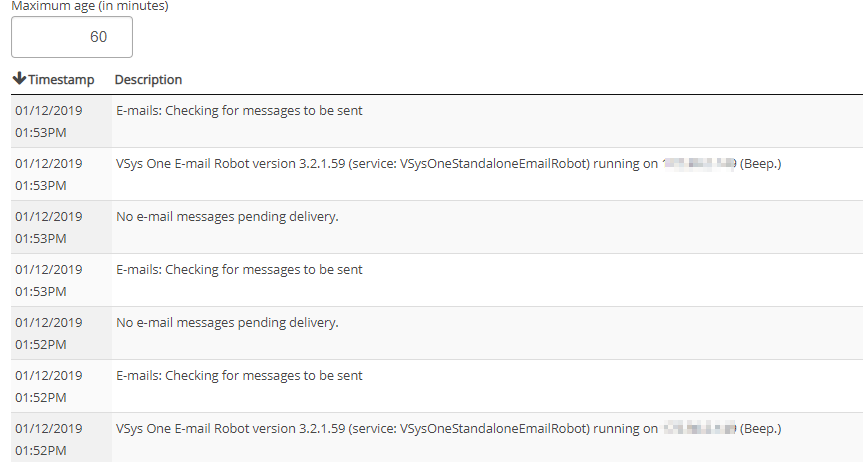Select the VSys One E-mail Robot entry at 01:53PM
865x462 pixels.
click(x=385, y=163)
